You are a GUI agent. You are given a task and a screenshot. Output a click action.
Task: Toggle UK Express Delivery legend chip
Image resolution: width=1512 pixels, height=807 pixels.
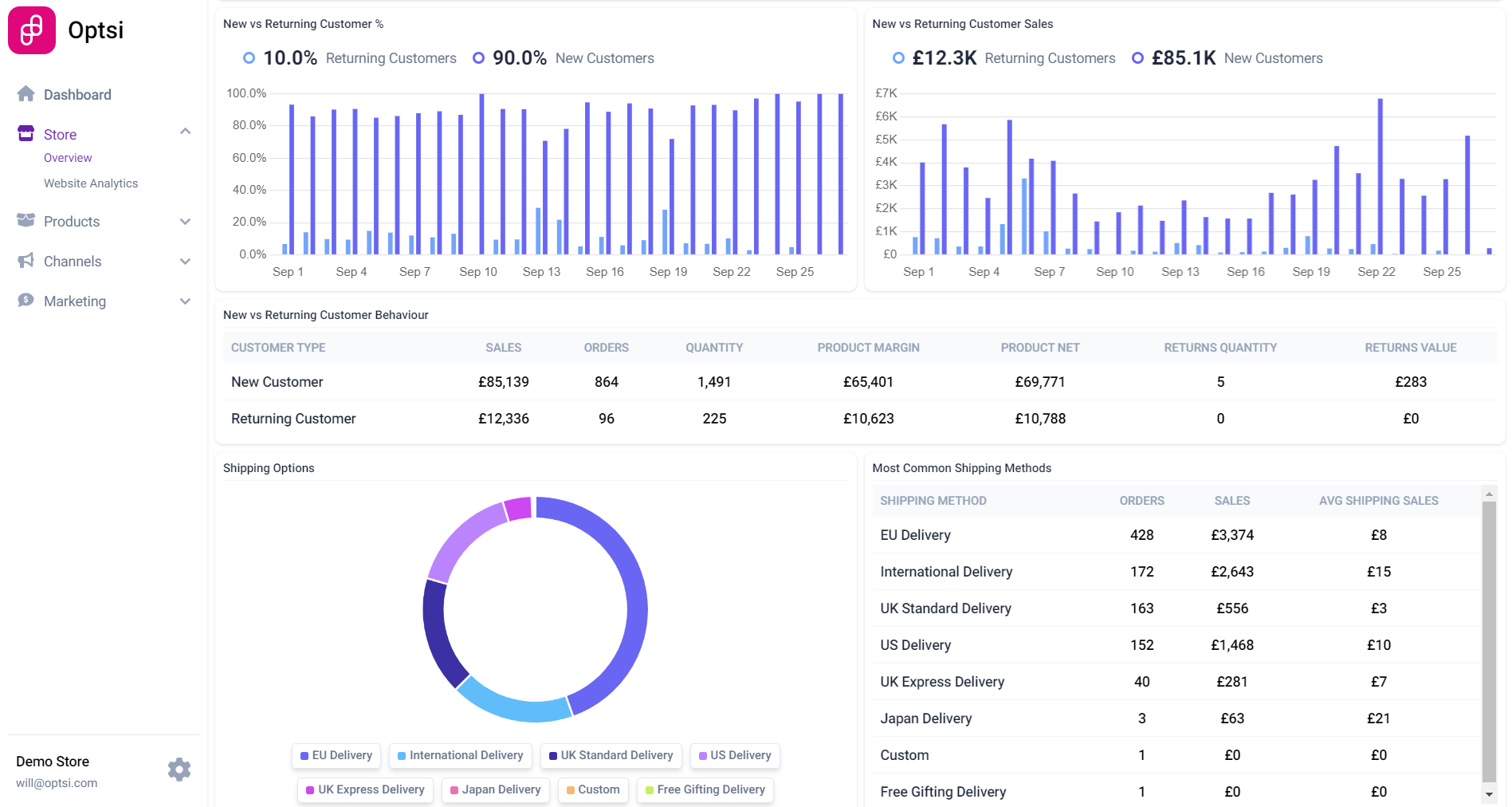(366, 789)
